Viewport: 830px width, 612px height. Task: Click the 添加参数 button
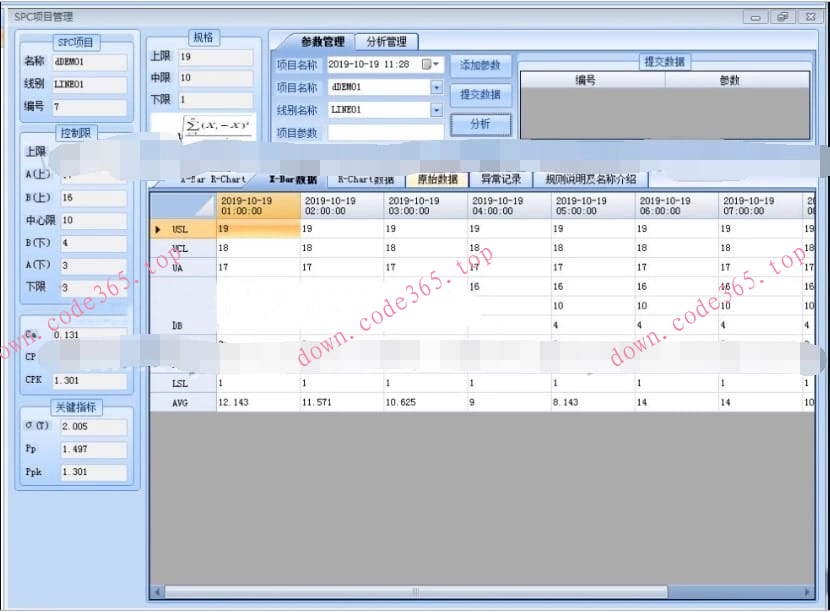click(x=480, y=66)
